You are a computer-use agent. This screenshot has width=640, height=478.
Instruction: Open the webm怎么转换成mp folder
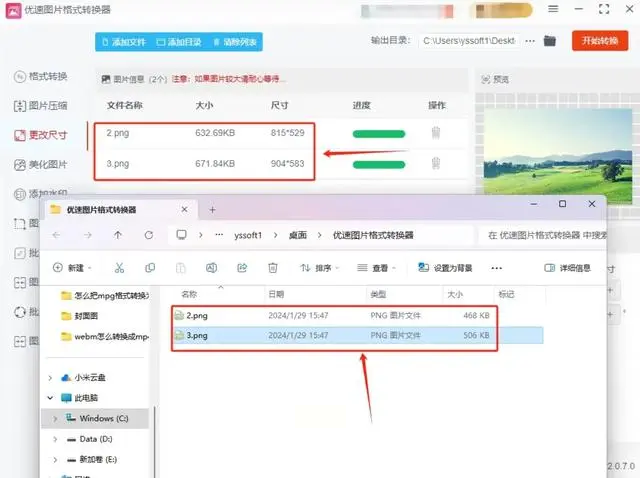[x=105, y=336]
